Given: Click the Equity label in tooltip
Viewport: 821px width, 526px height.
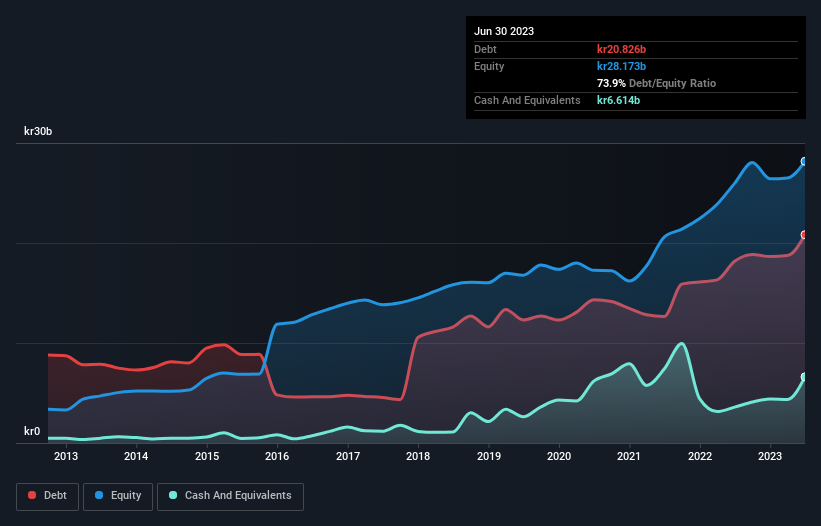Looking at the screenshot, I should pyautogui.click(x=489, y=66).
